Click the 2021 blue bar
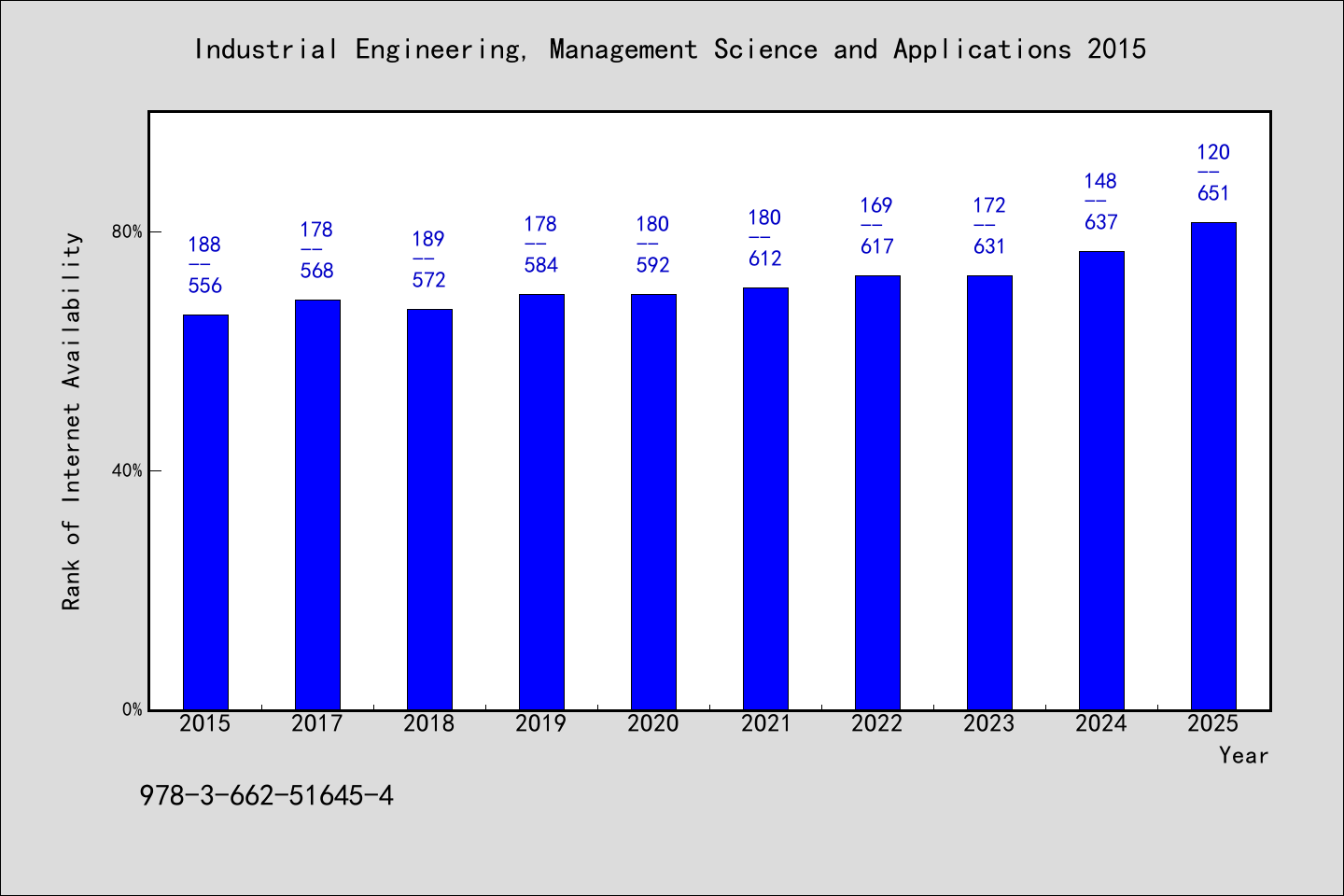The width and height of the screenshot is (1344, 896). click(x=765, y=498)
